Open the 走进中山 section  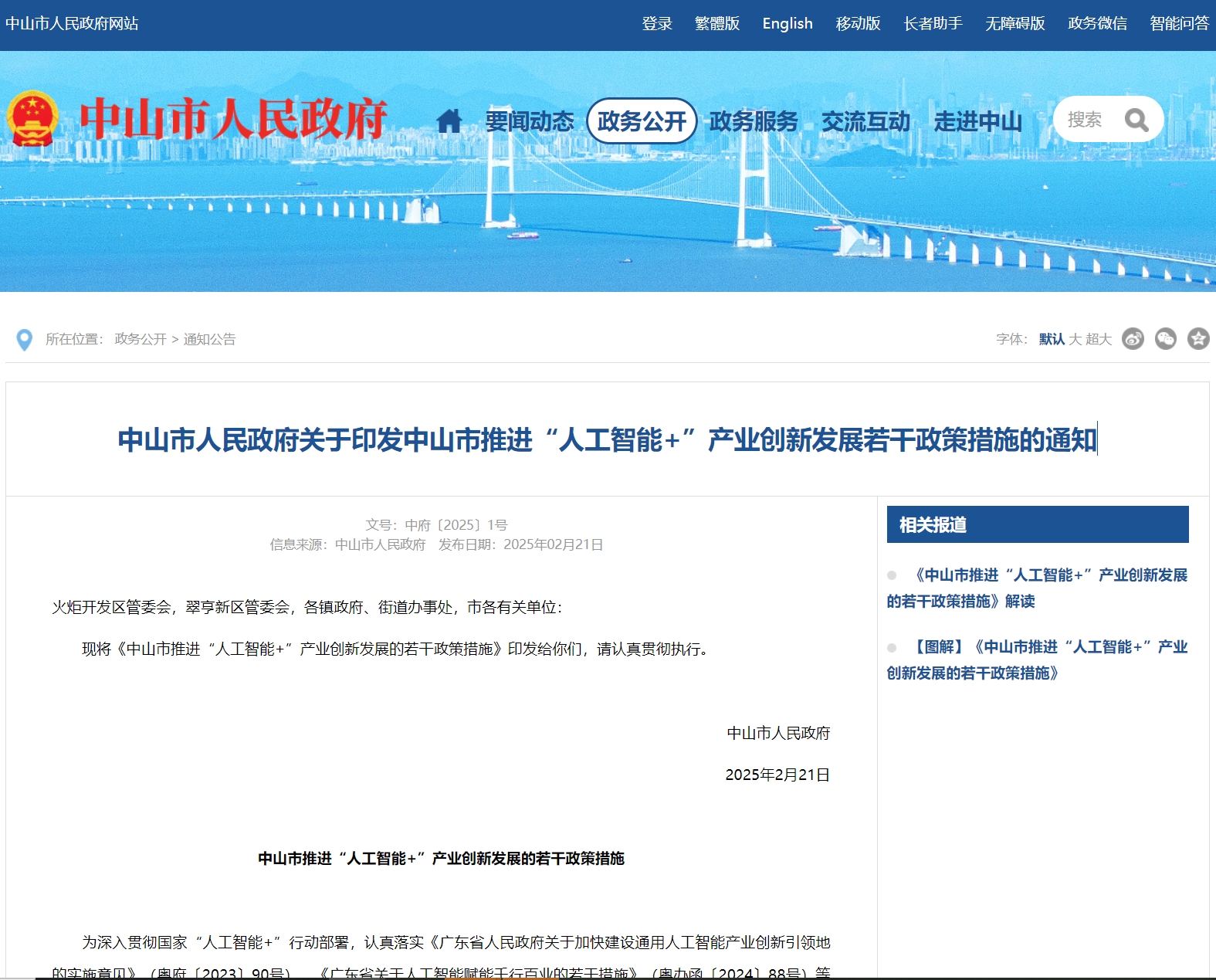(x=977, y=121)
